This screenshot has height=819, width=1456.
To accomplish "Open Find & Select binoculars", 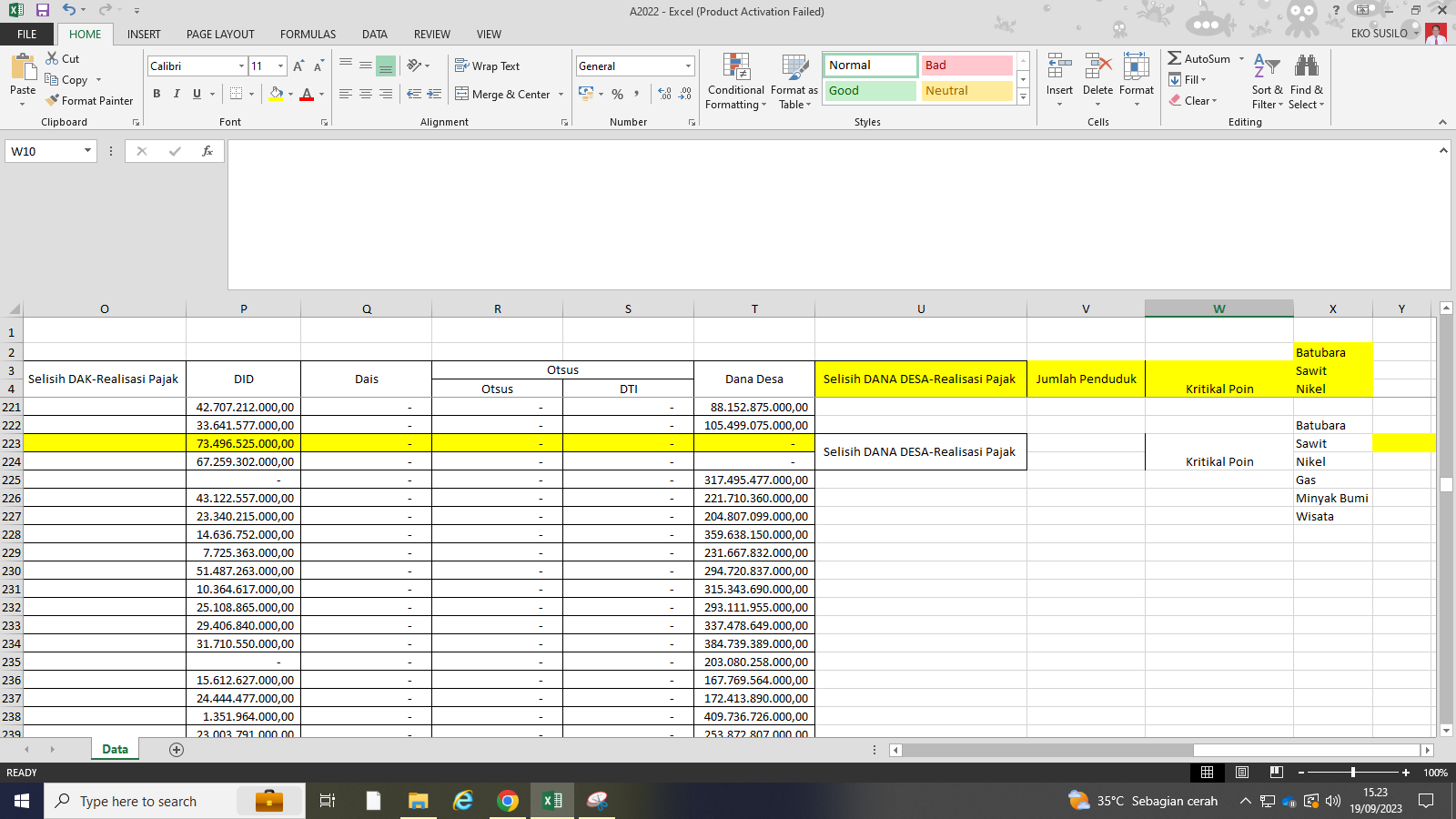I will (1307, 81).
